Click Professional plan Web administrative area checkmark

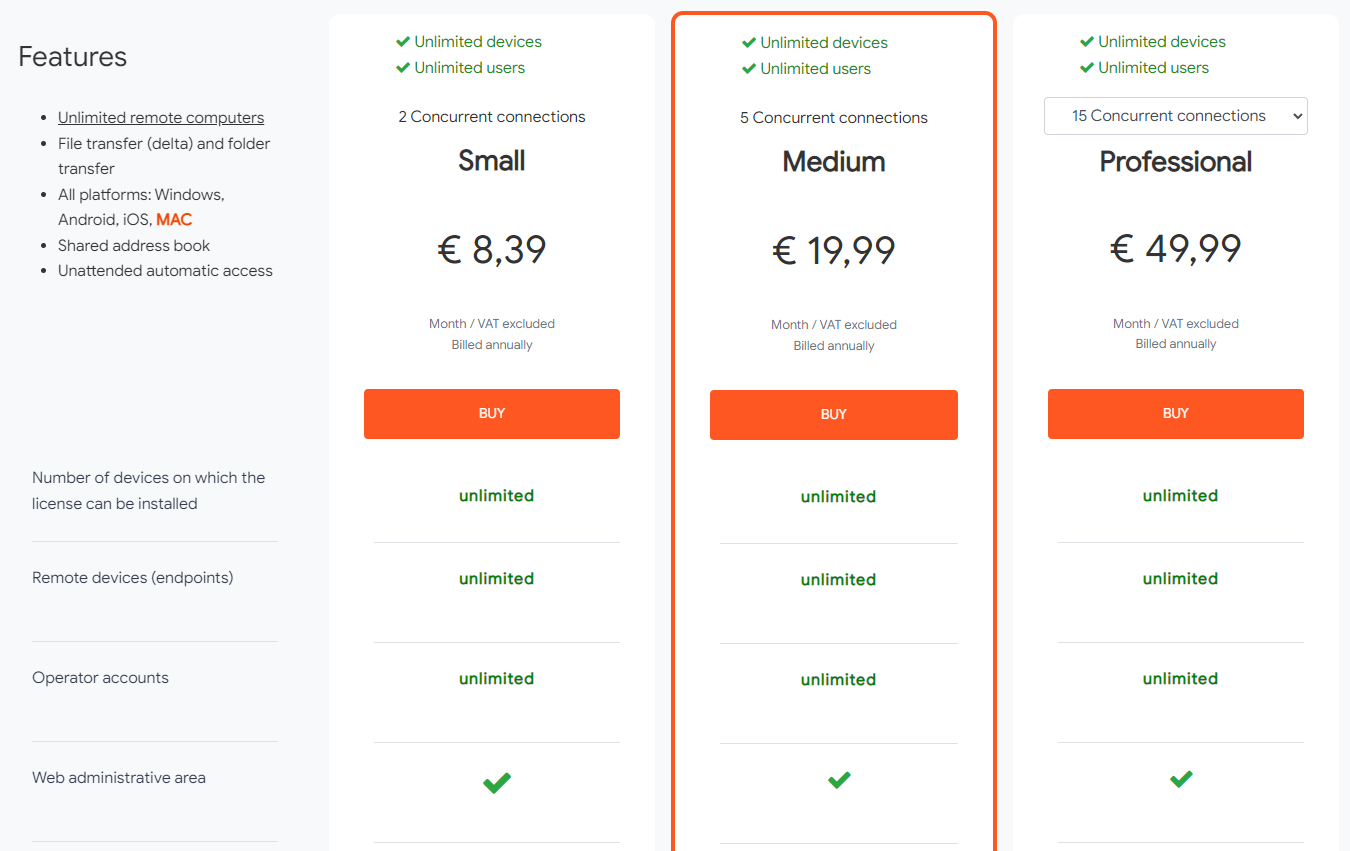click(1181, 778)
